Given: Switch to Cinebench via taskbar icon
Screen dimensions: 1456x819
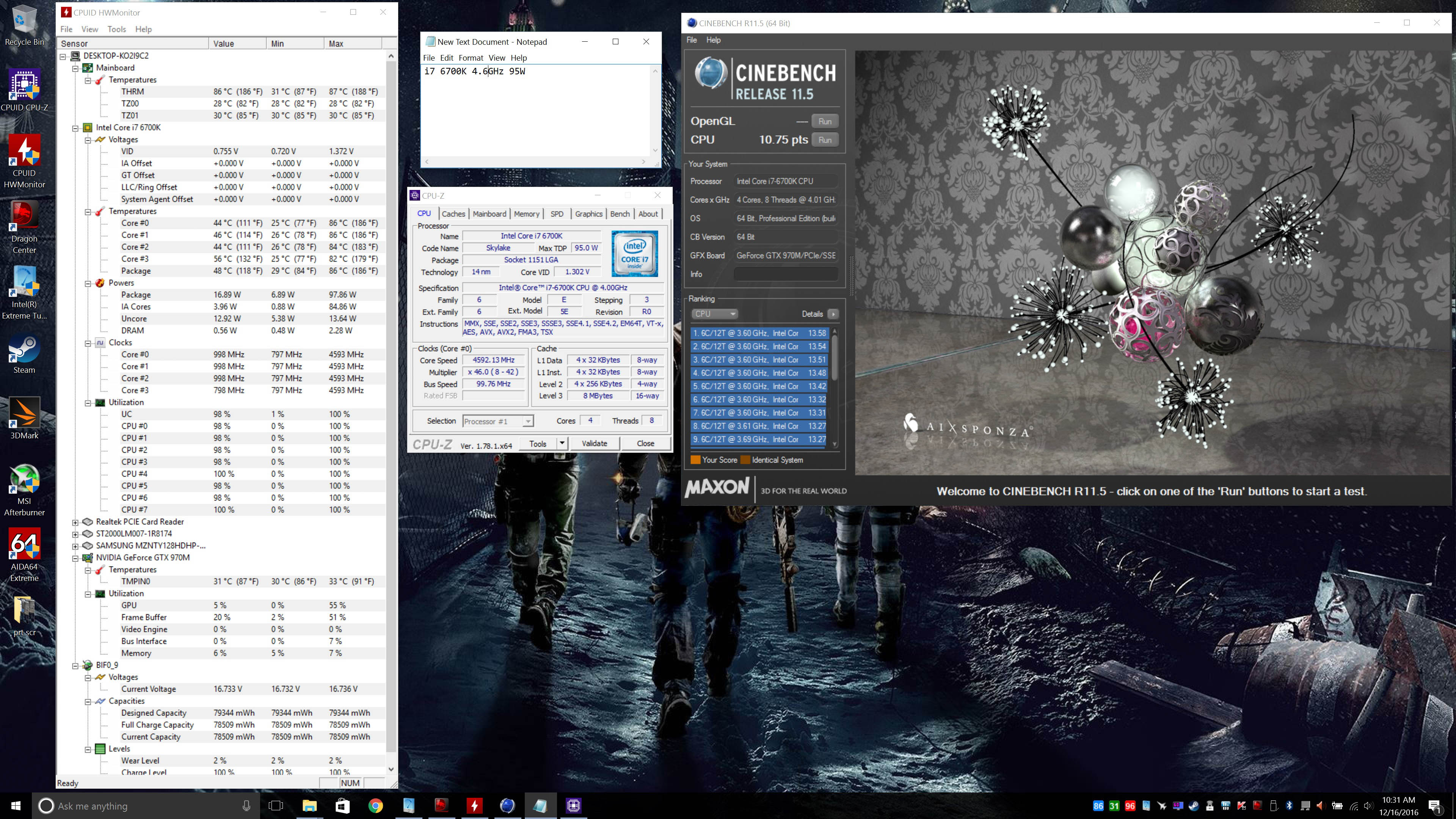Looking at the screenshot, I should click(507, 805).
